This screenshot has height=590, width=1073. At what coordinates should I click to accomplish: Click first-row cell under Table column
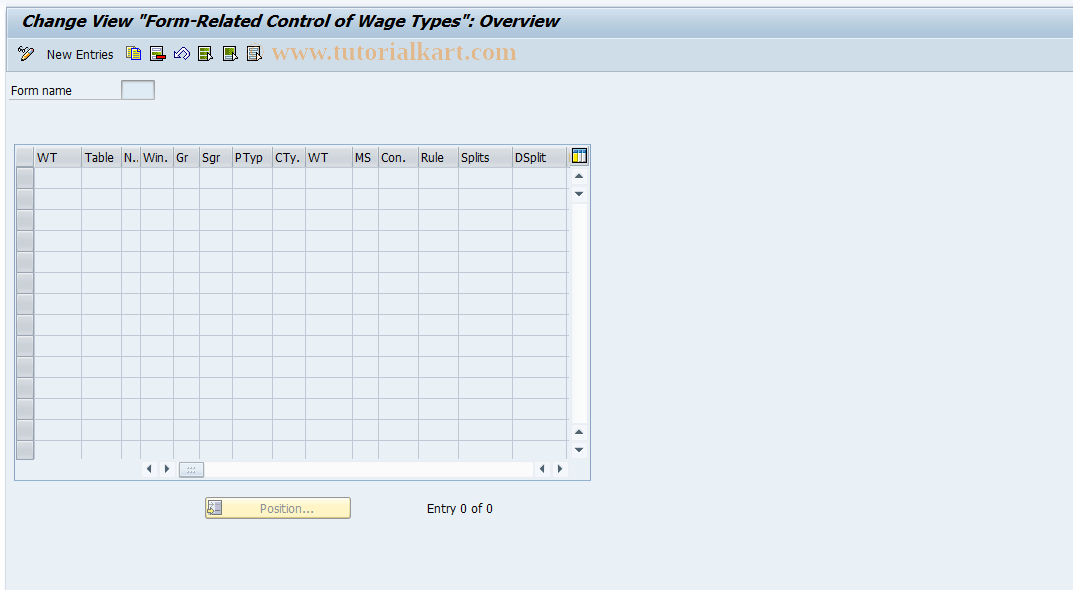pyautogui.click(x=101, y=178)
